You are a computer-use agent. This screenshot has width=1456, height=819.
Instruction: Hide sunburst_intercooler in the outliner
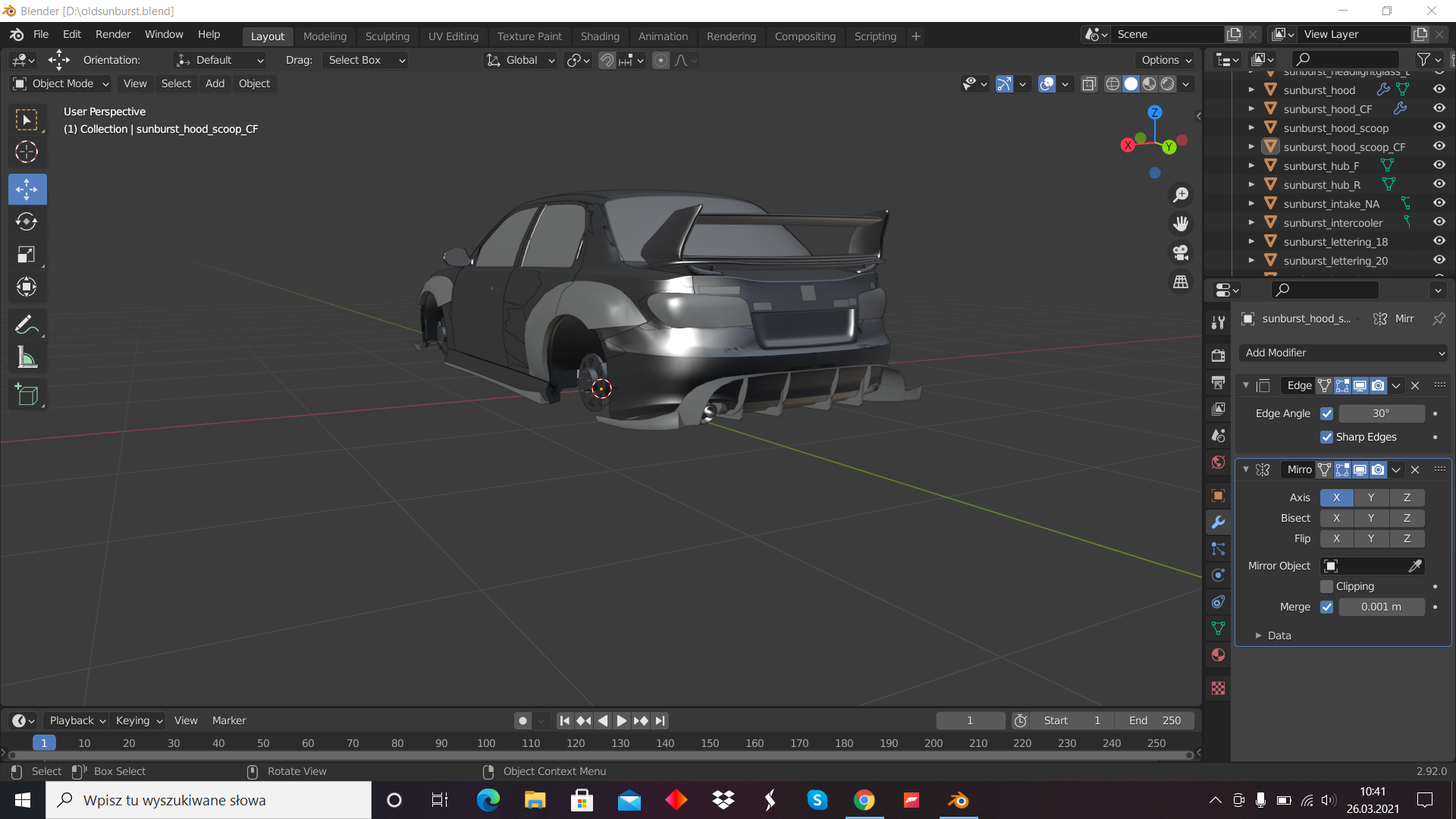[1439, 222]
